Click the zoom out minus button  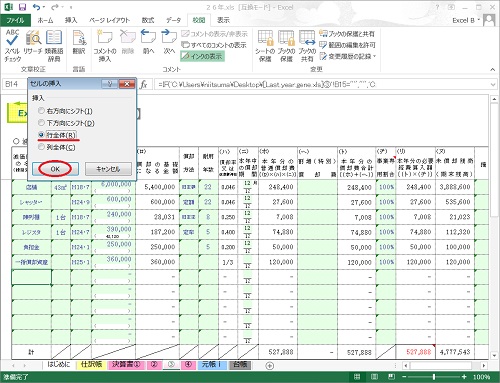pyautogui.click(x=404, y=377)
